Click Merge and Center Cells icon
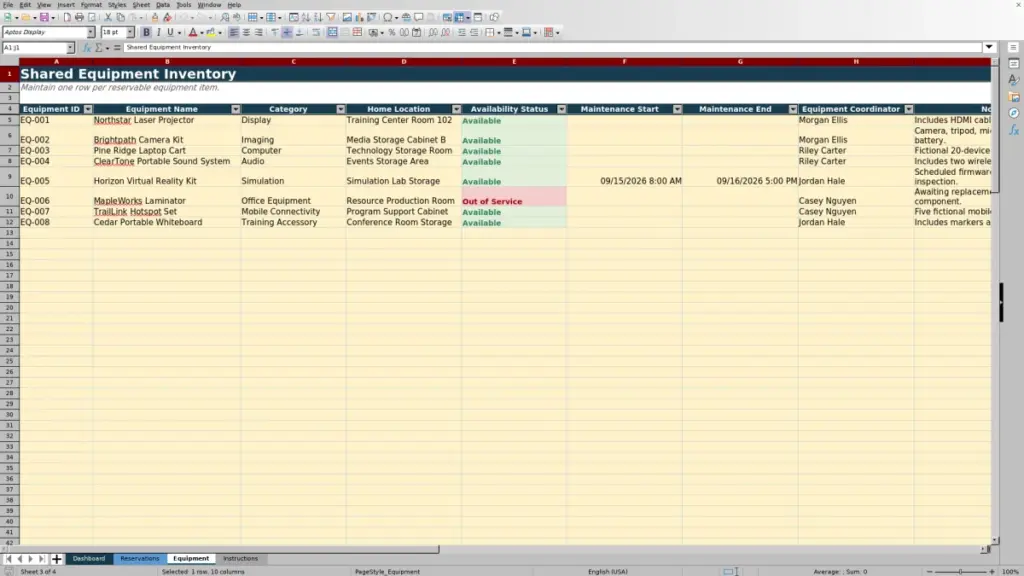The height and width of the screenshot is (576, 1024). (332, 33)
